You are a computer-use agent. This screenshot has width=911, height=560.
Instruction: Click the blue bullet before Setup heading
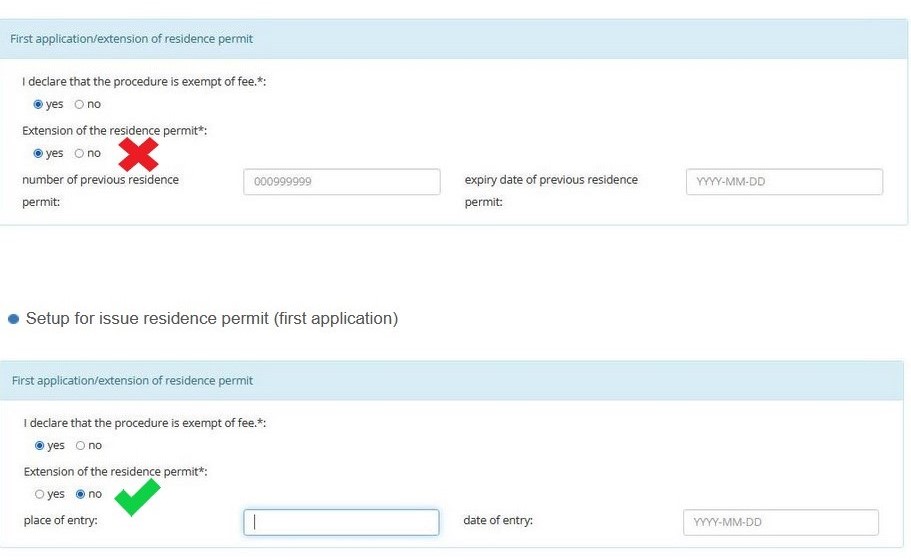click(x=13, y=319)
